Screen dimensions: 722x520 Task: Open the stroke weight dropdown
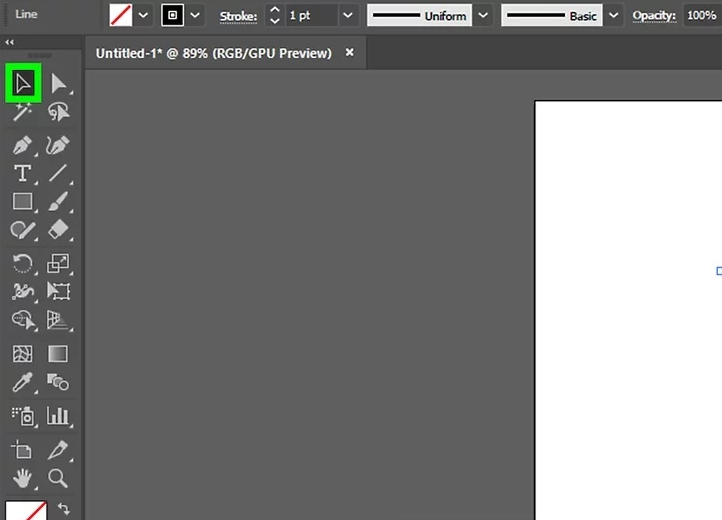coord(348,15)
